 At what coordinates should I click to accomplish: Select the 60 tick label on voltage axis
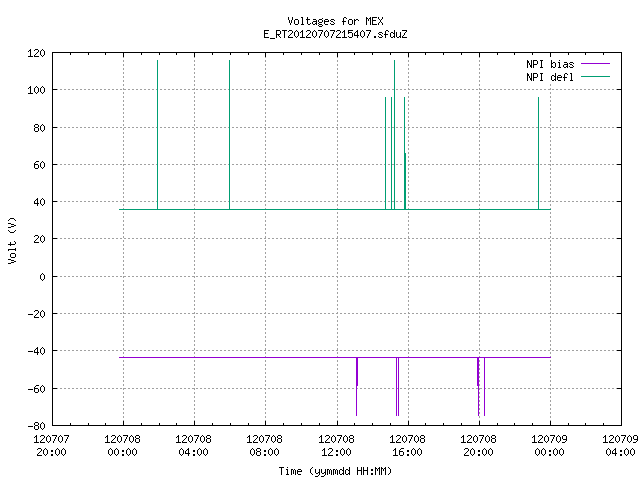pos(39,165)
